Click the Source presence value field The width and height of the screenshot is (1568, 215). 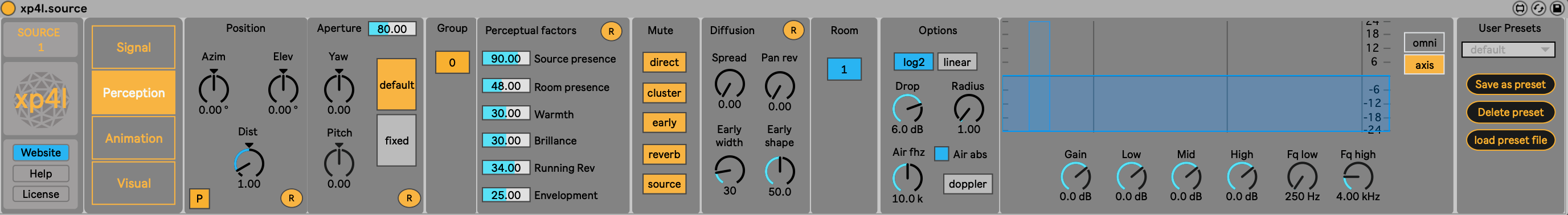[x=506, y=59]
